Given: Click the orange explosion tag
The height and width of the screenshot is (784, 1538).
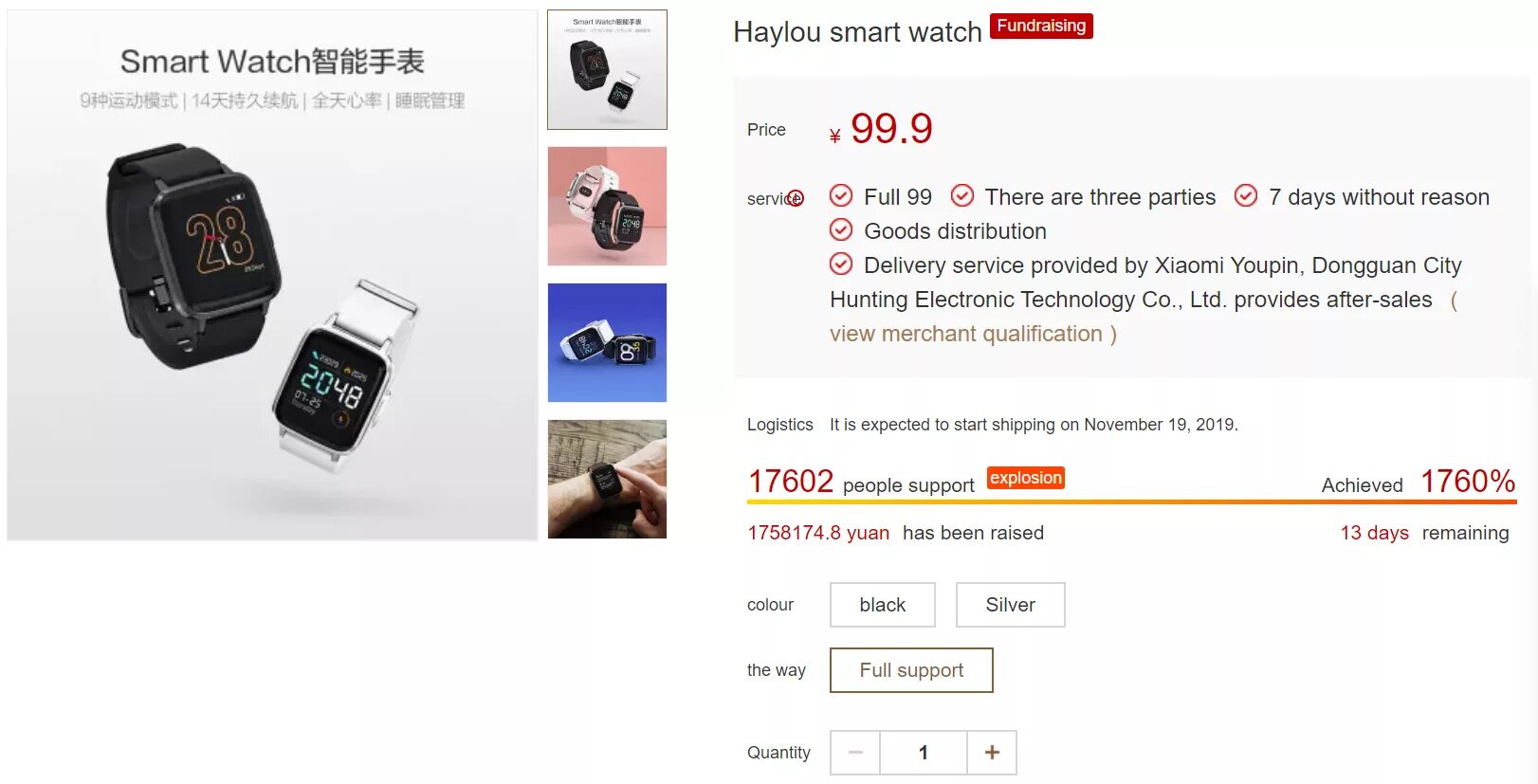Looking at the screenshot, I should coord(1026,478).
